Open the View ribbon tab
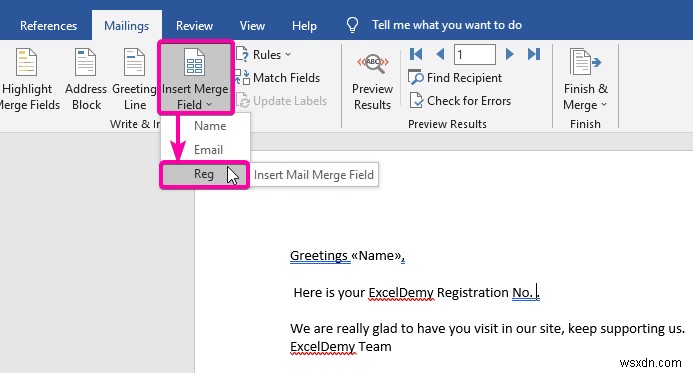The height and width of the screenshot is (373, 693). point(252,26)
